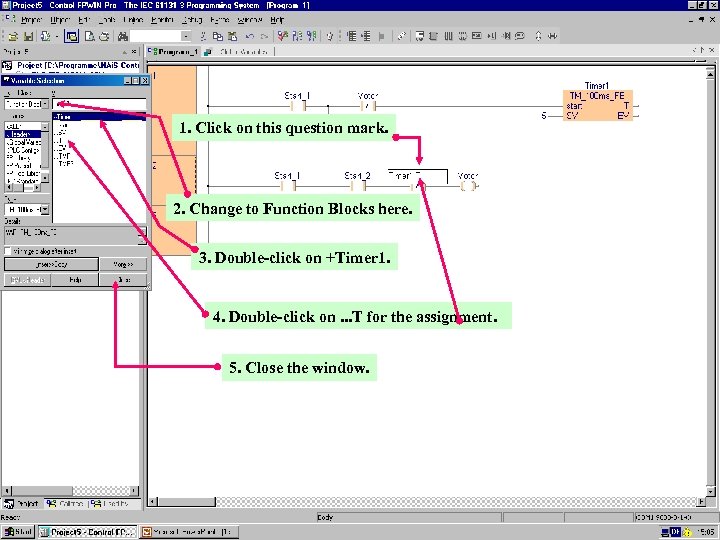Click the vertical bars toolbar icon
The height and width of the screenshot is (540, 720).
click(x=449, y=36)
